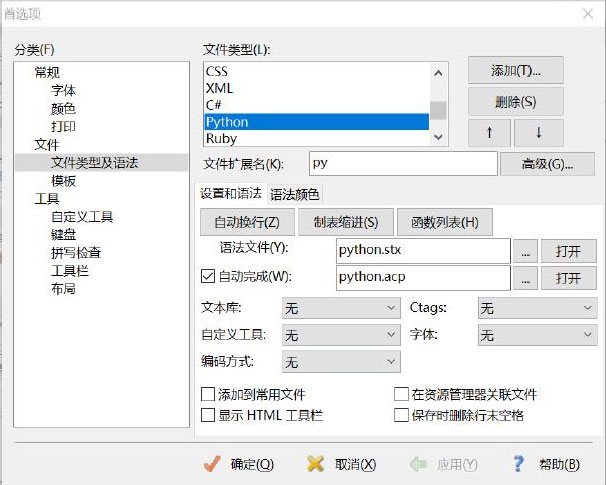Expand the 编码方式 dropdown

pyautogui.click(x=341, y=362)
